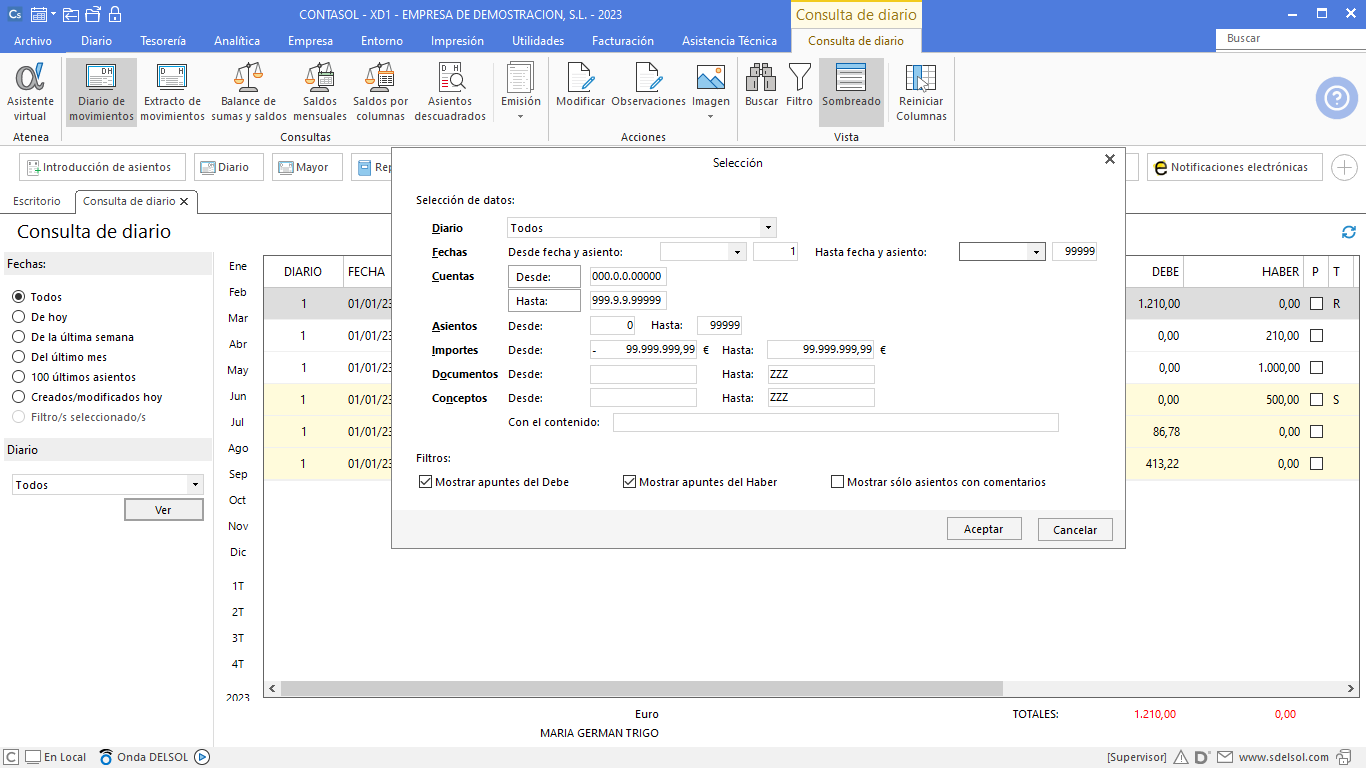Open the blue help question mark
Screen dimensions: 1366x768
(1336, 98)
